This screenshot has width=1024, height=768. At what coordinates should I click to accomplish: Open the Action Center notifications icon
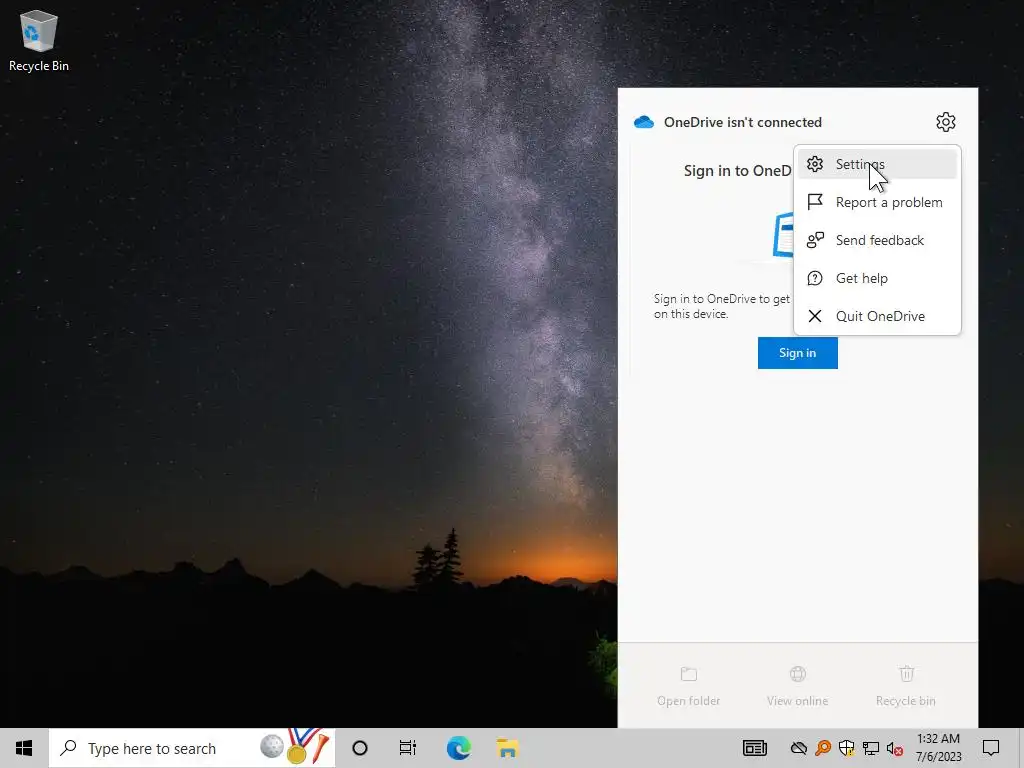(991, 748)
